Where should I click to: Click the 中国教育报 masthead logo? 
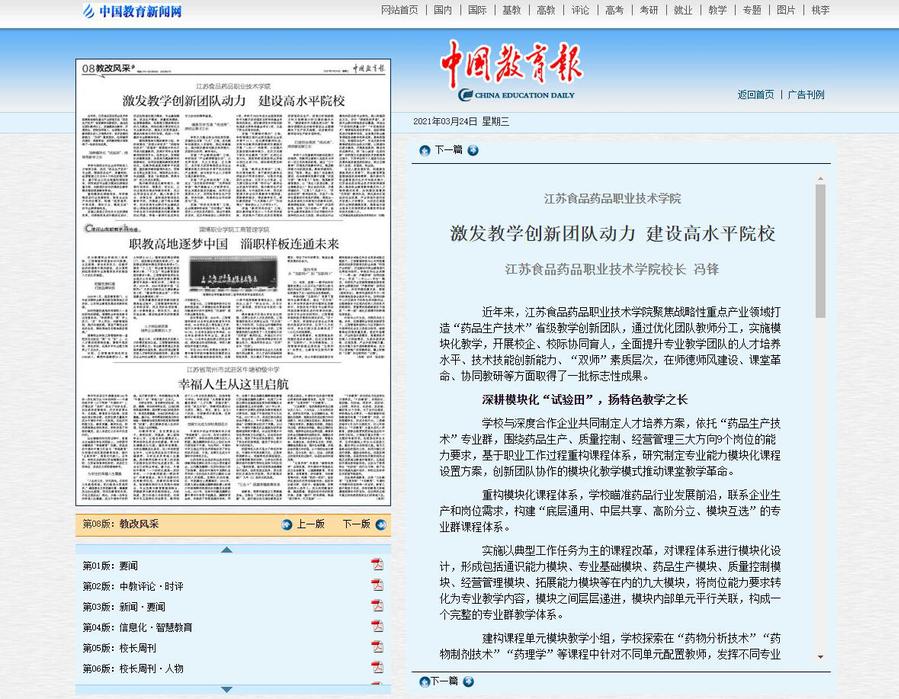pyautogui.click(x=511, y=70)
